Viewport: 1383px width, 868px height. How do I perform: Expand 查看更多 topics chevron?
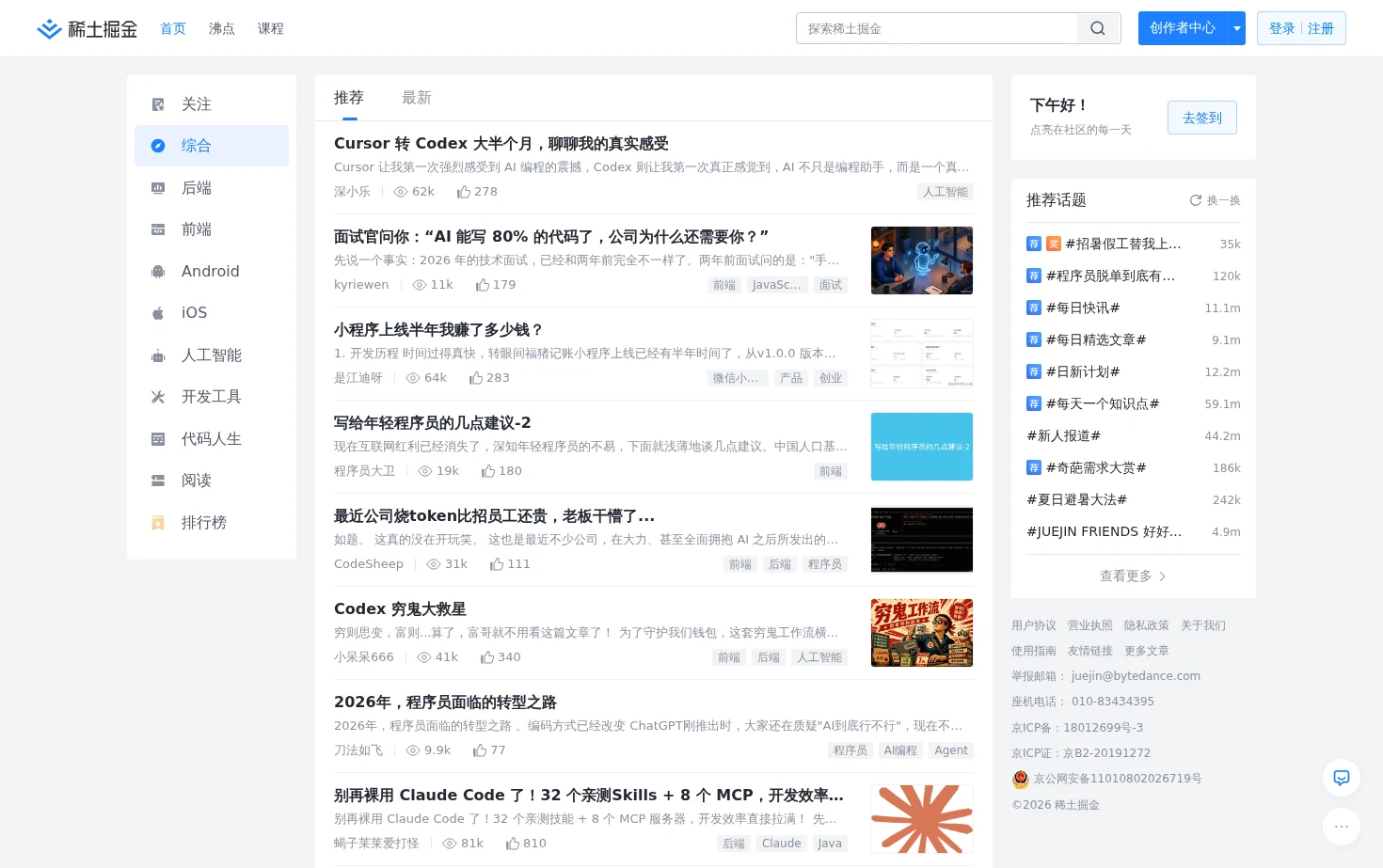click(1163, 576)
